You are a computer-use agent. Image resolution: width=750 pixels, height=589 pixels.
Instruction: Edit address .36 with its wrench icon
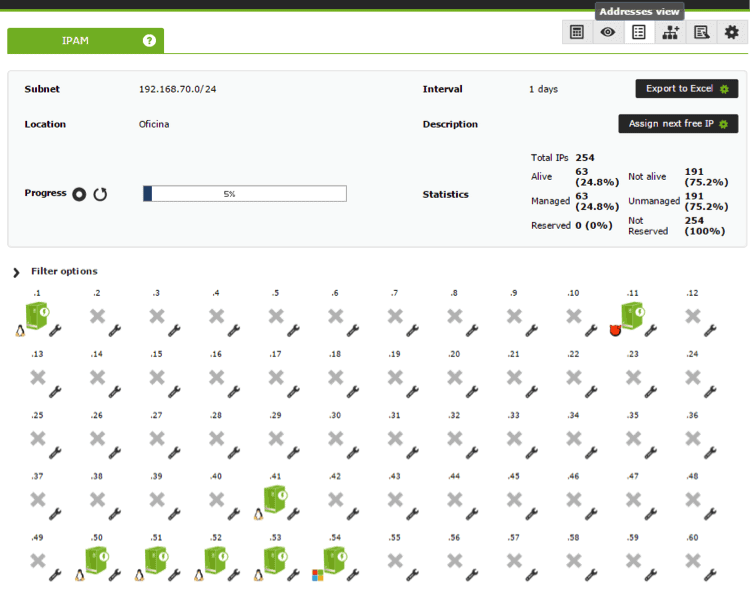710,453
